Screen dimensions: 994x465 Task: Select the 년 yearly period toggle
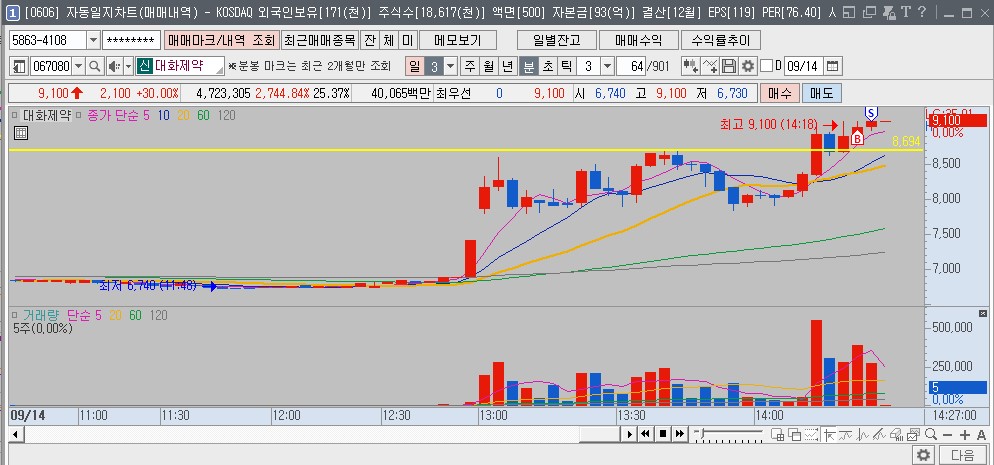click(508, 66)
